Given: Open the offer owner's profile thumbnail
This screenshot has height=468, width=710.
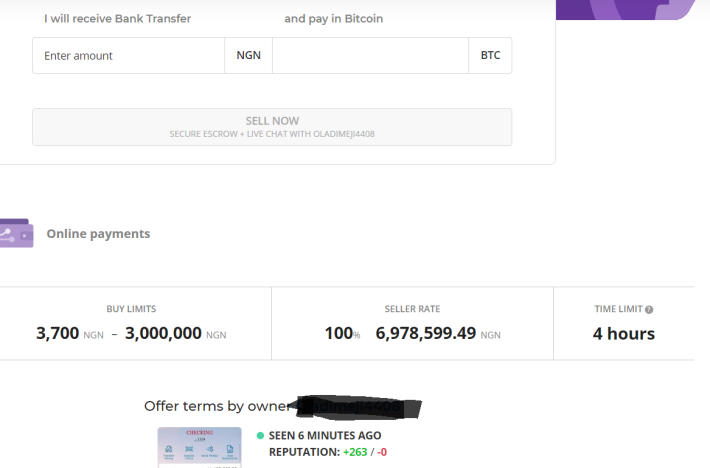Looking at the screenshot, I should click(x=199, y=447).
